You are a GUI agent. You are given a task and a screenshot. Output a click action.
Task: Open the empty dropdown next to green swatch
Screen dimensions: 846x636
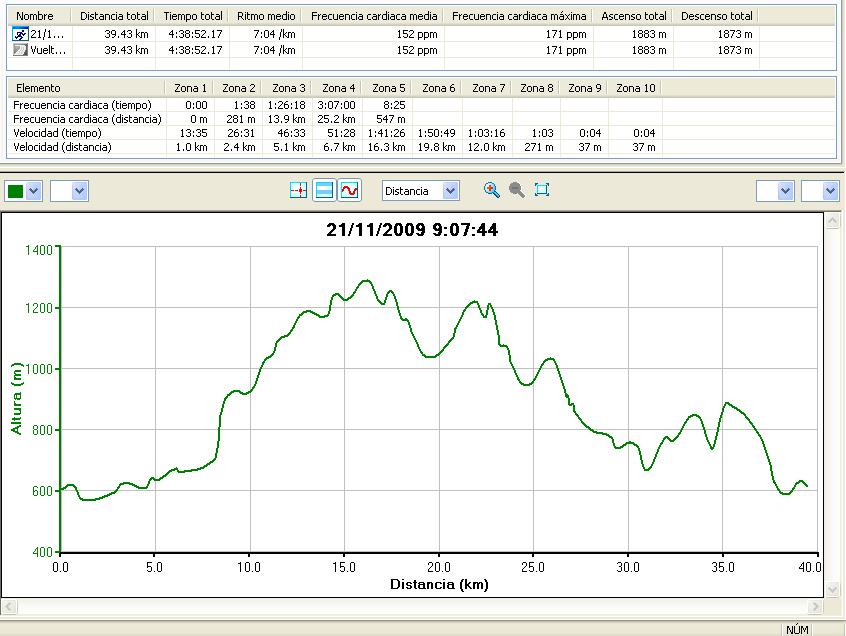click(x=79, y=191)
